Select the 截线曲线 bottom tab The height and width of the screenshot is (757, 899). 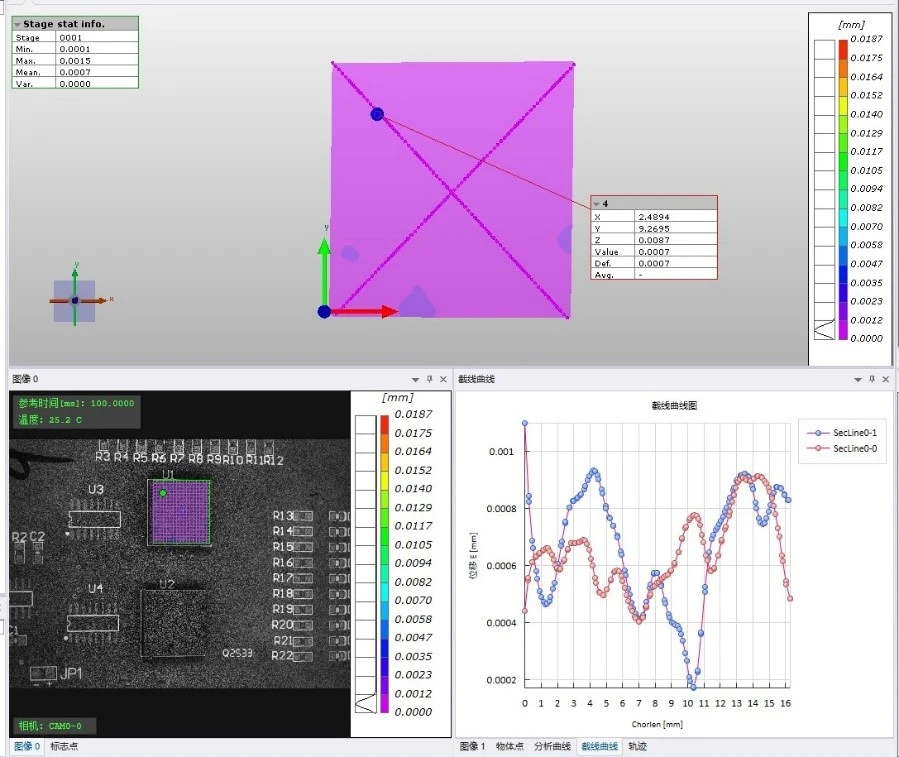(x=599, y=746)
